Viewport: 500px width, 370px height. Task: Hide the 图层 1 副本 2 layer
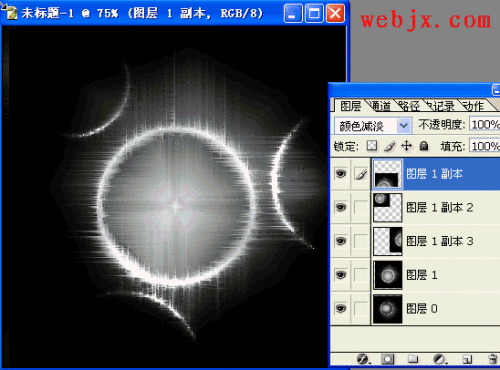[x=341, y=207]
